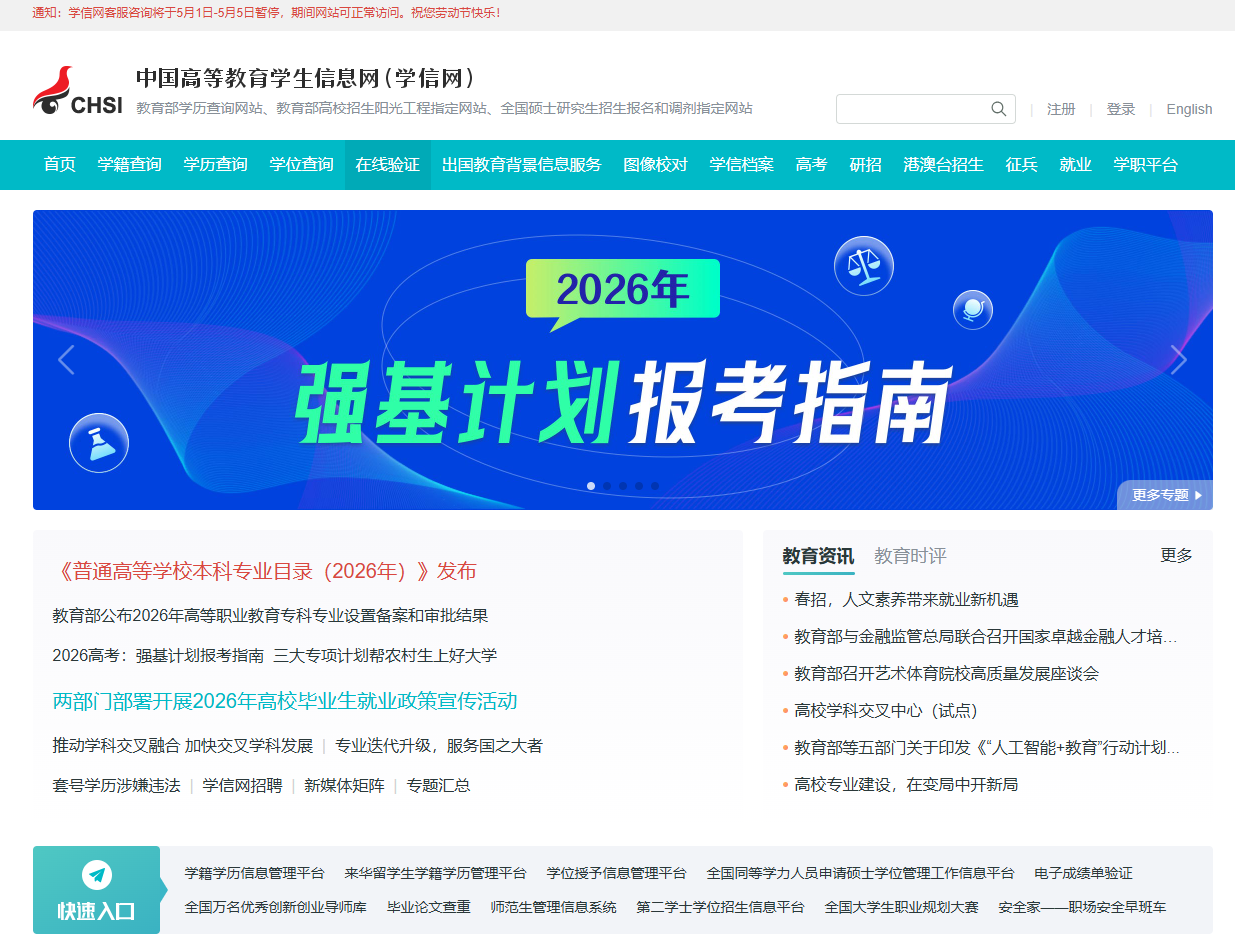
Task: Click the flask icon on the banner
Action: [x=99, y=442]
